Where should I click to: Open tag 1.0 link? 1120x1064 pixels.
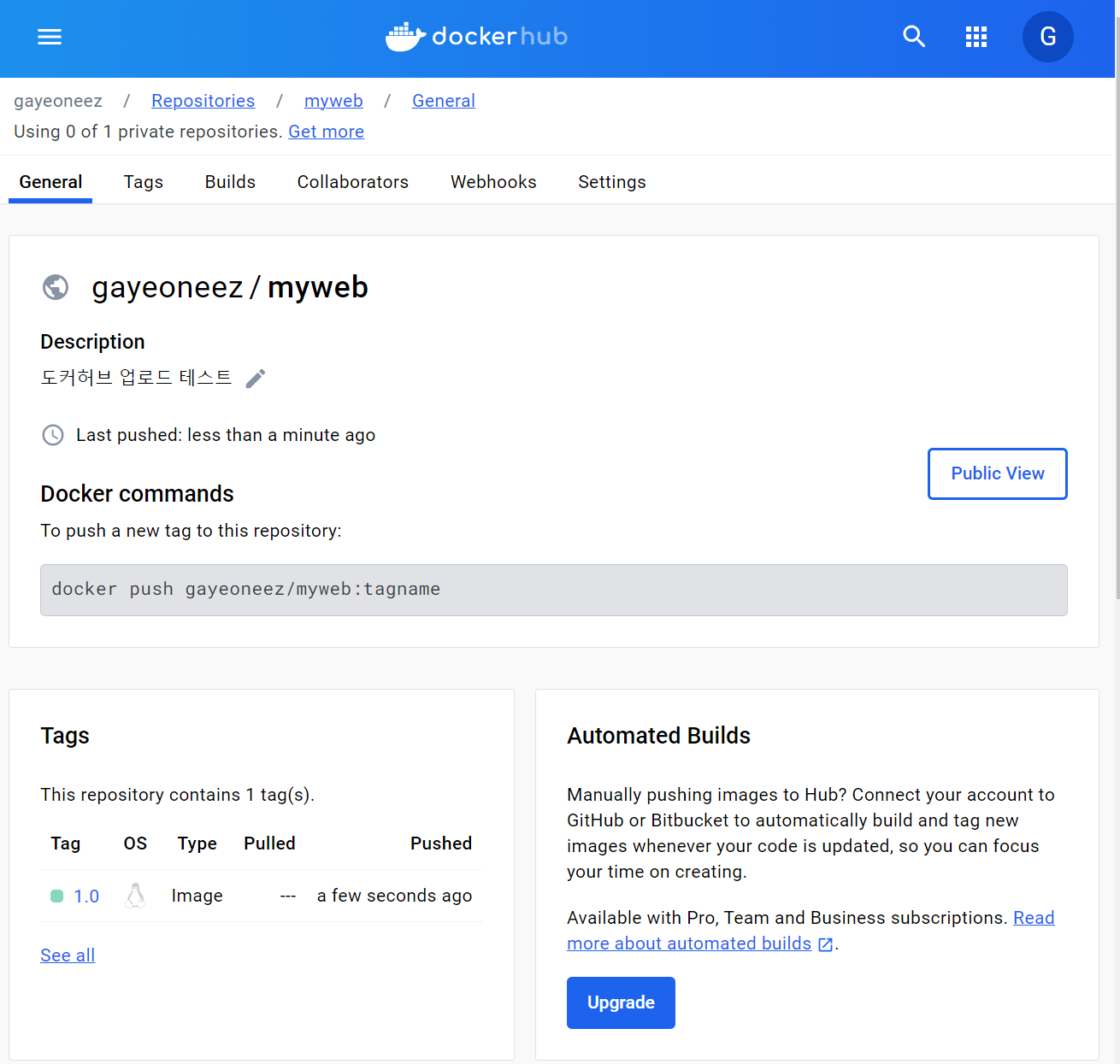[x=86, y=896]
